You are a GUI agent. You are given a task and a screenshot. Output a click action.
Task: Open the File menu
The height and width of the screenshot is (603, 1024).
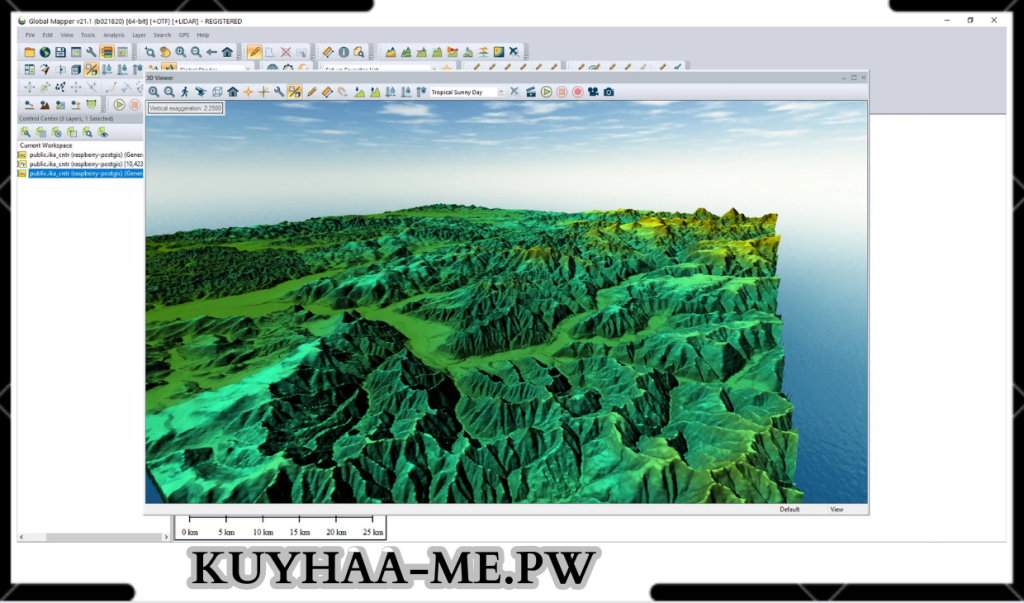pos(30,35)
